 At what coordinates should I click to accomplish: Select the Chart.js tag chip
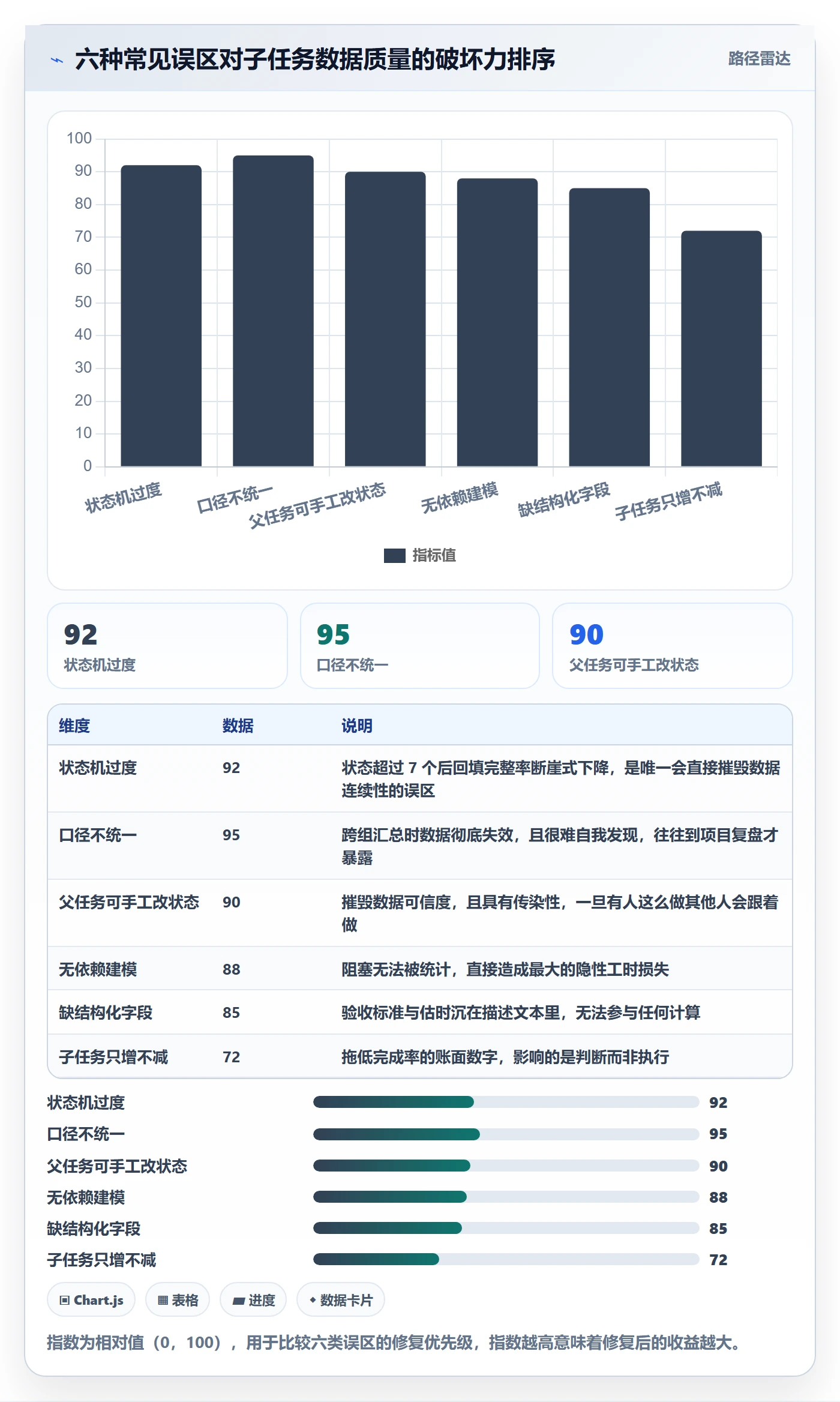pyautogui.click(x=91, y=1300)
